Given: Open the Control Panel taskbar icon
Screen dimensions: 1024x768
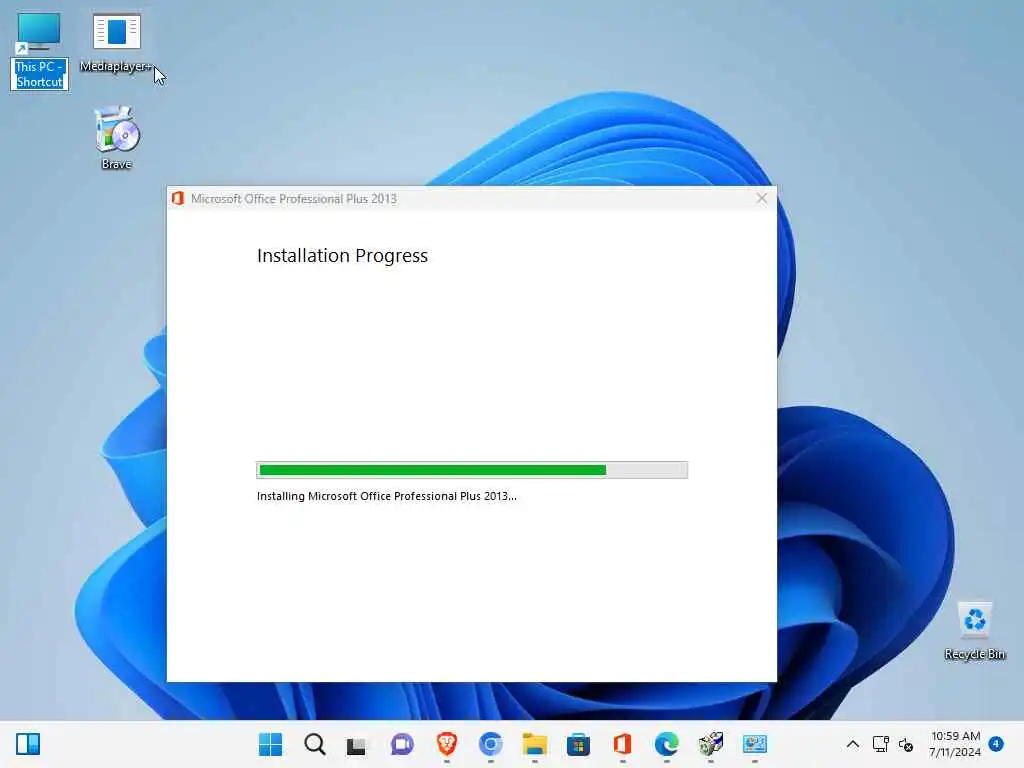Looking at the screenshot, I should pos(754,744).
